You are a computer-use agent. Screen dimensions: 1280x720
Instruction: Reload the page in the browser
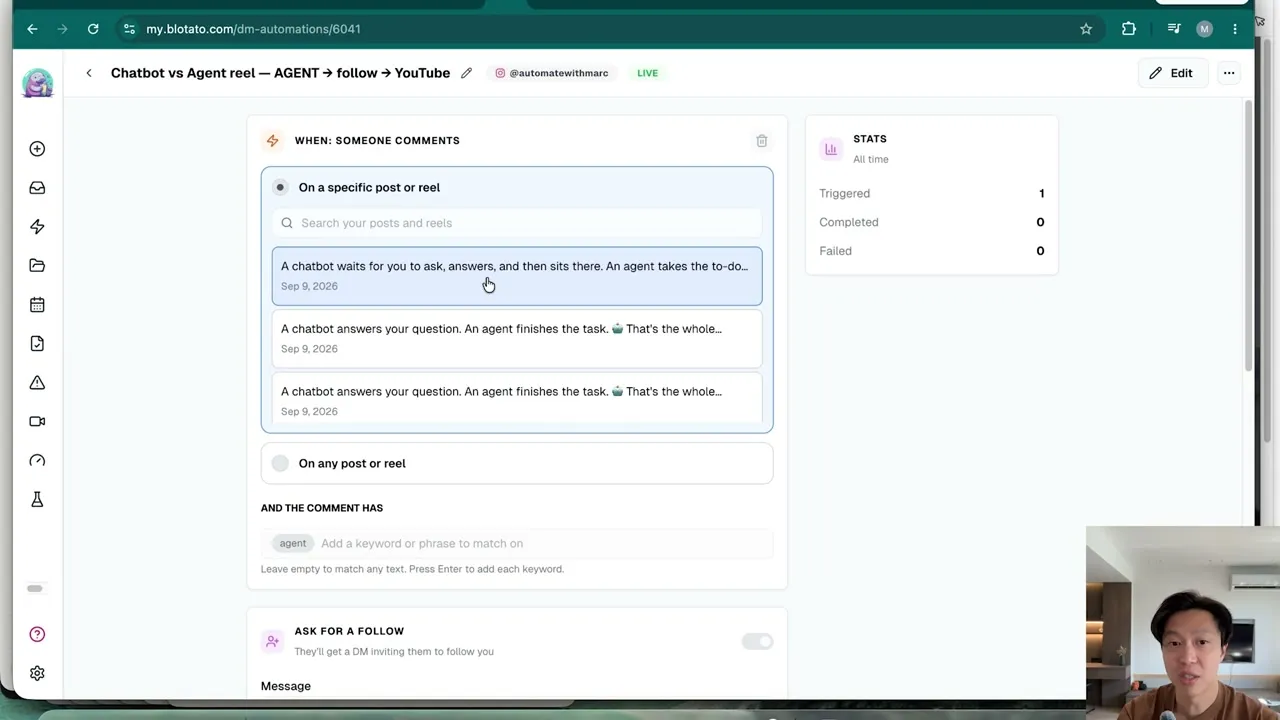(x=93, y=29)
